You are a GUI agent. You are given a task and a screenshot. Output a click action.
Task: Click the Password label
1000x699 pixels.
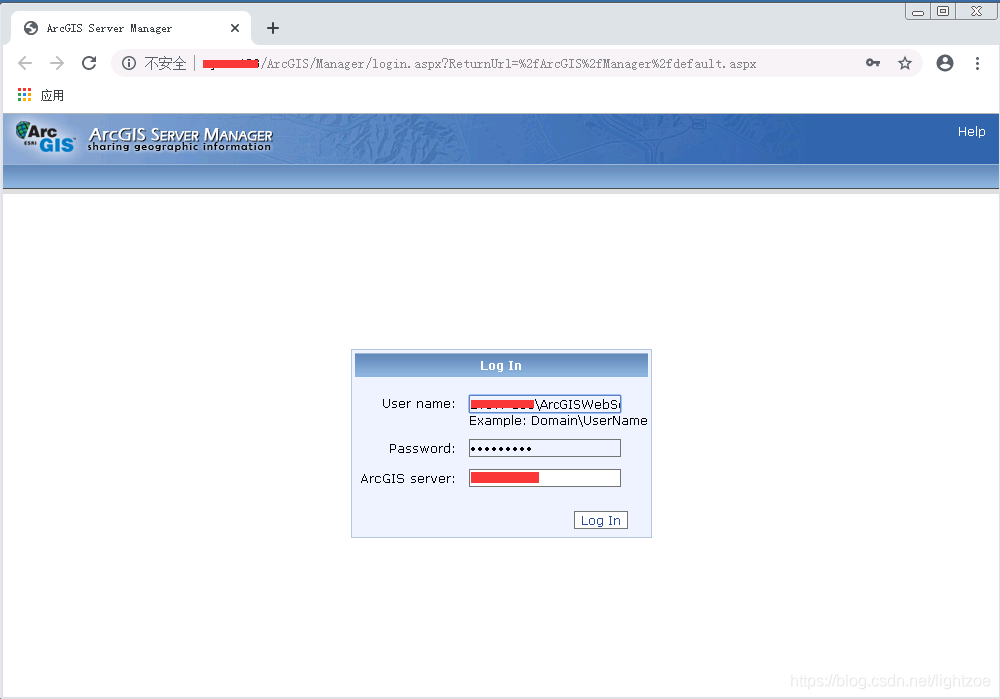422,448
